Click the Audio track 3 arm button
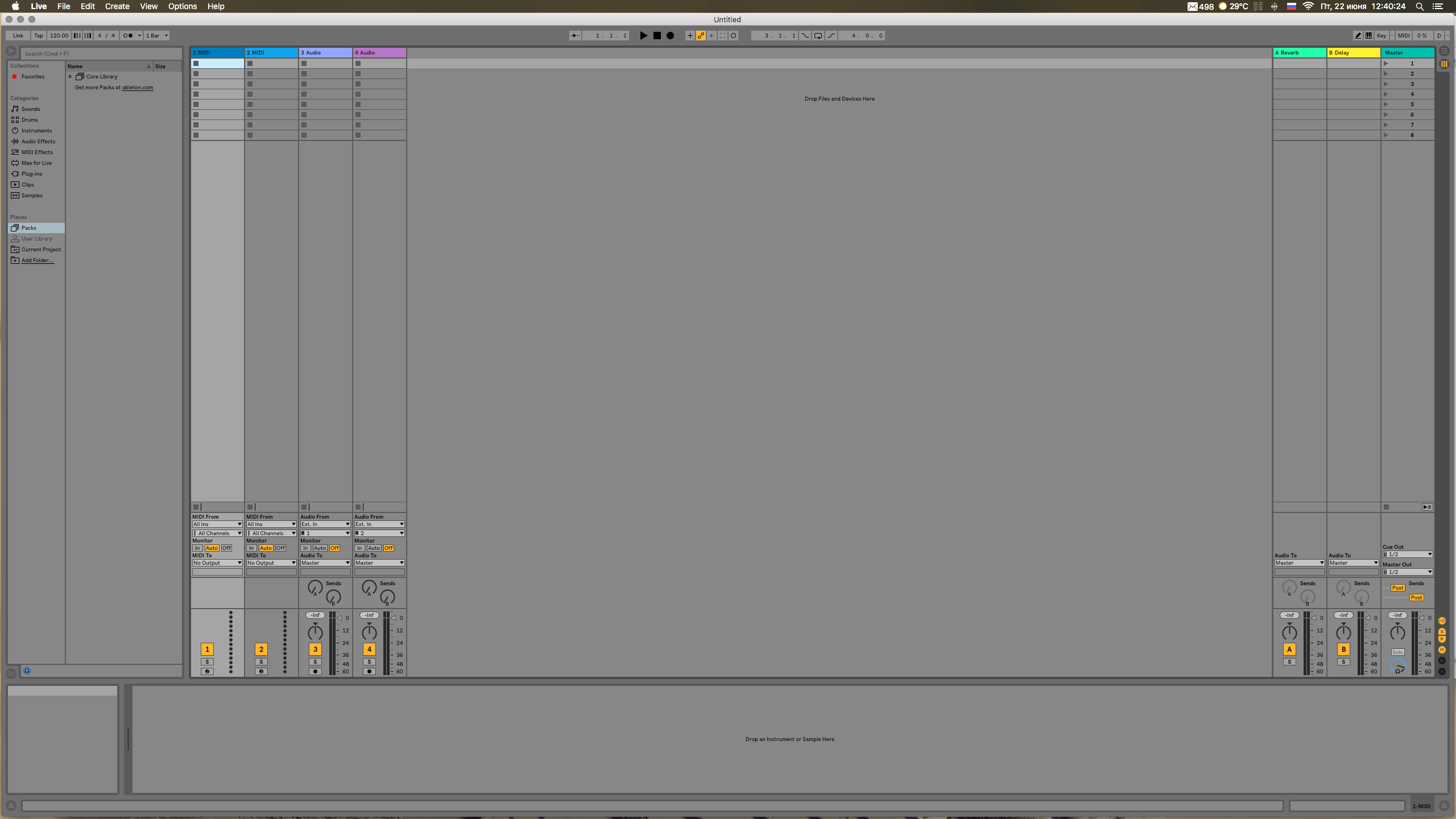Viewport: 1456px width, 819px height. [x=315, y=671]
